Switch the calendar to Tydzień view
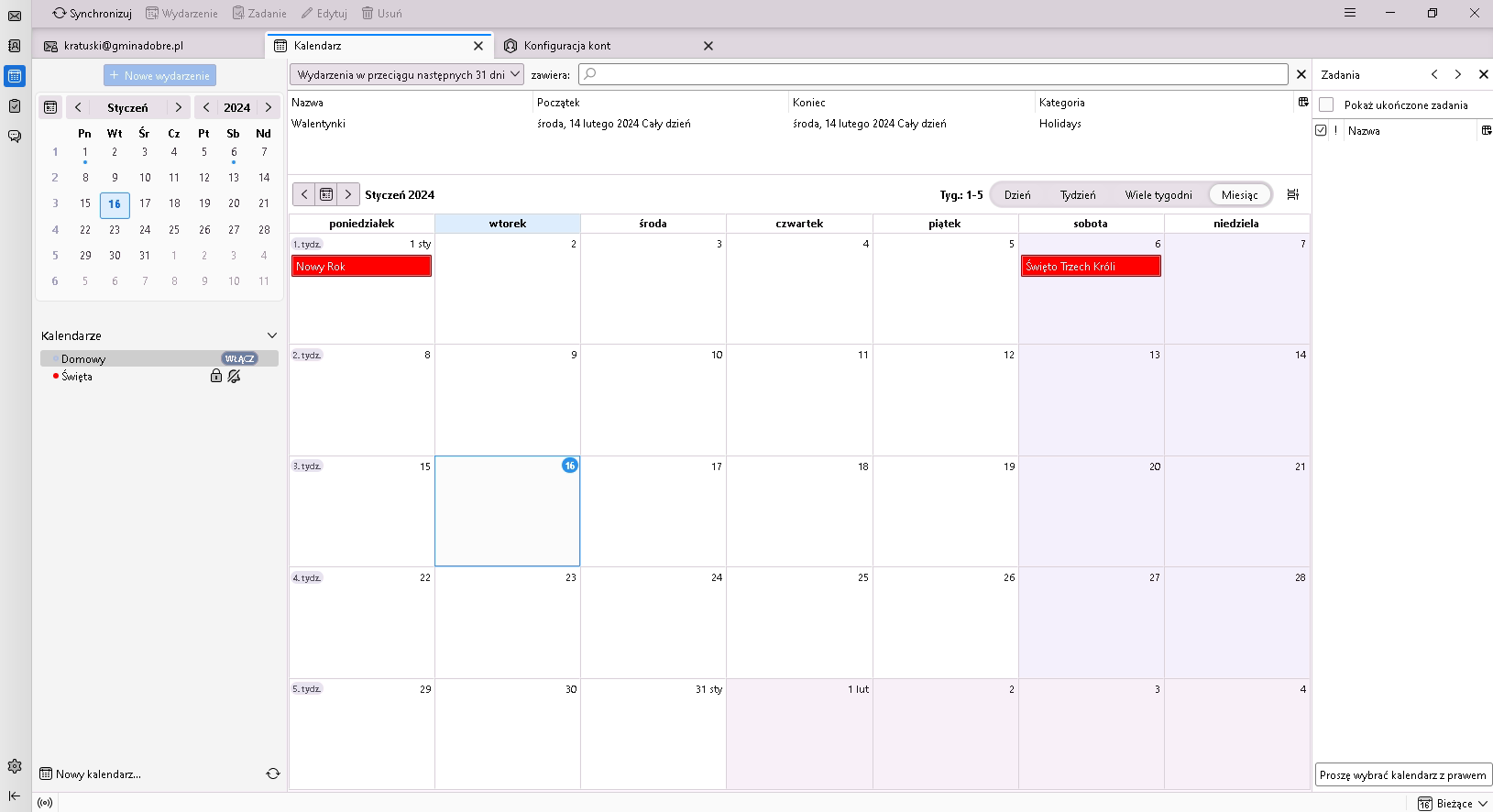The height and width of the screenshot is (812, 1493). click(1077, 195)
